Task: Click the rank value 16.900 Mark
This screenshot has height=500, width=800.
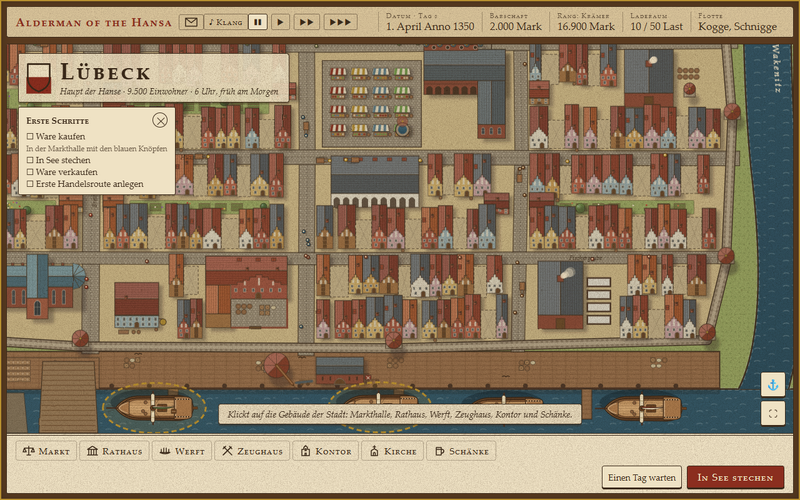Action: [586, 27]
